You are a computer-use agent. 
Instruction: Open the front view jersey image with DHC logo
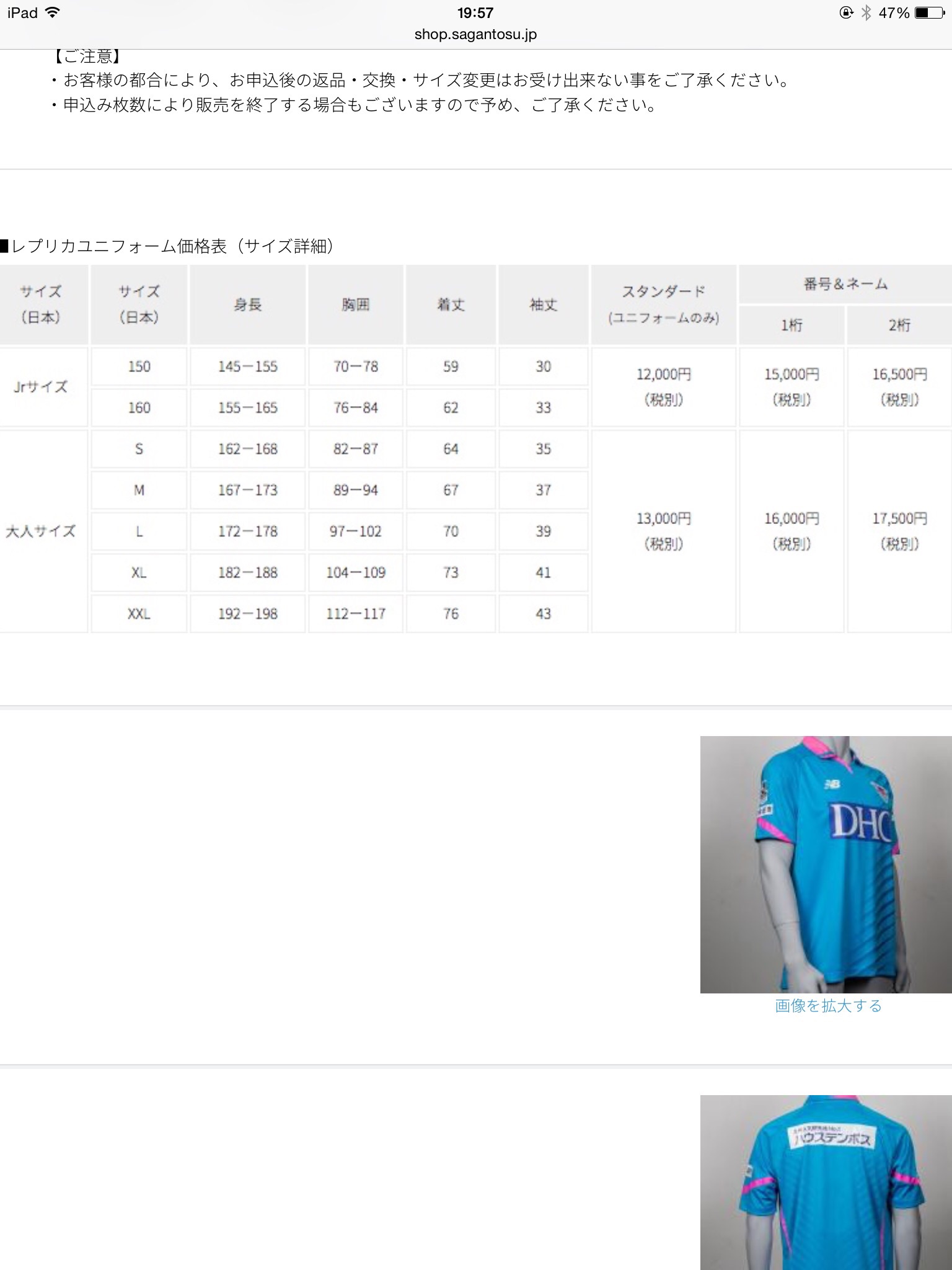tap(826, 864)
